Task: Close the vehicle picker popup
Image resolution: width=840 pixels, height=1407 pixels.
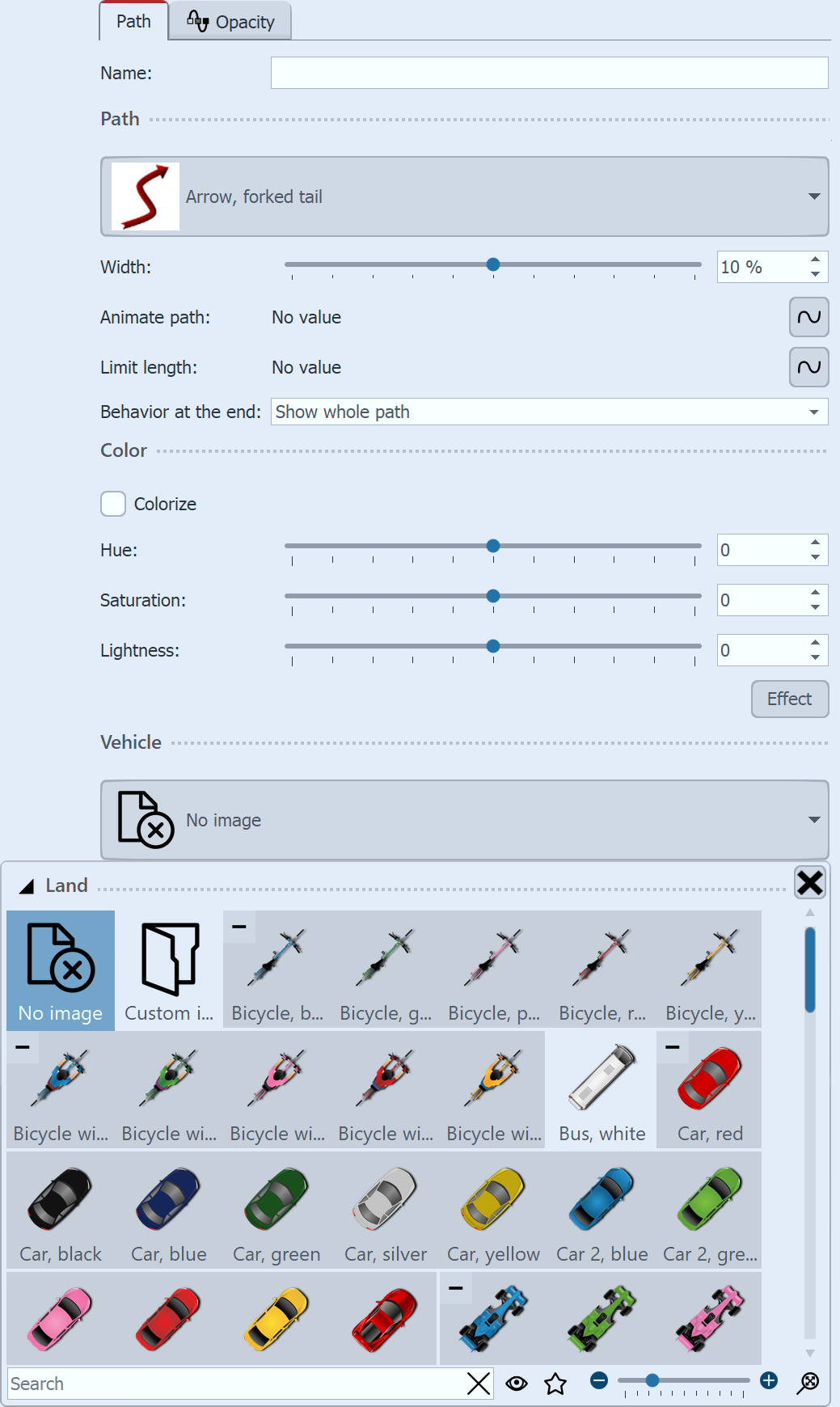Action: click(x=809, y=882)
